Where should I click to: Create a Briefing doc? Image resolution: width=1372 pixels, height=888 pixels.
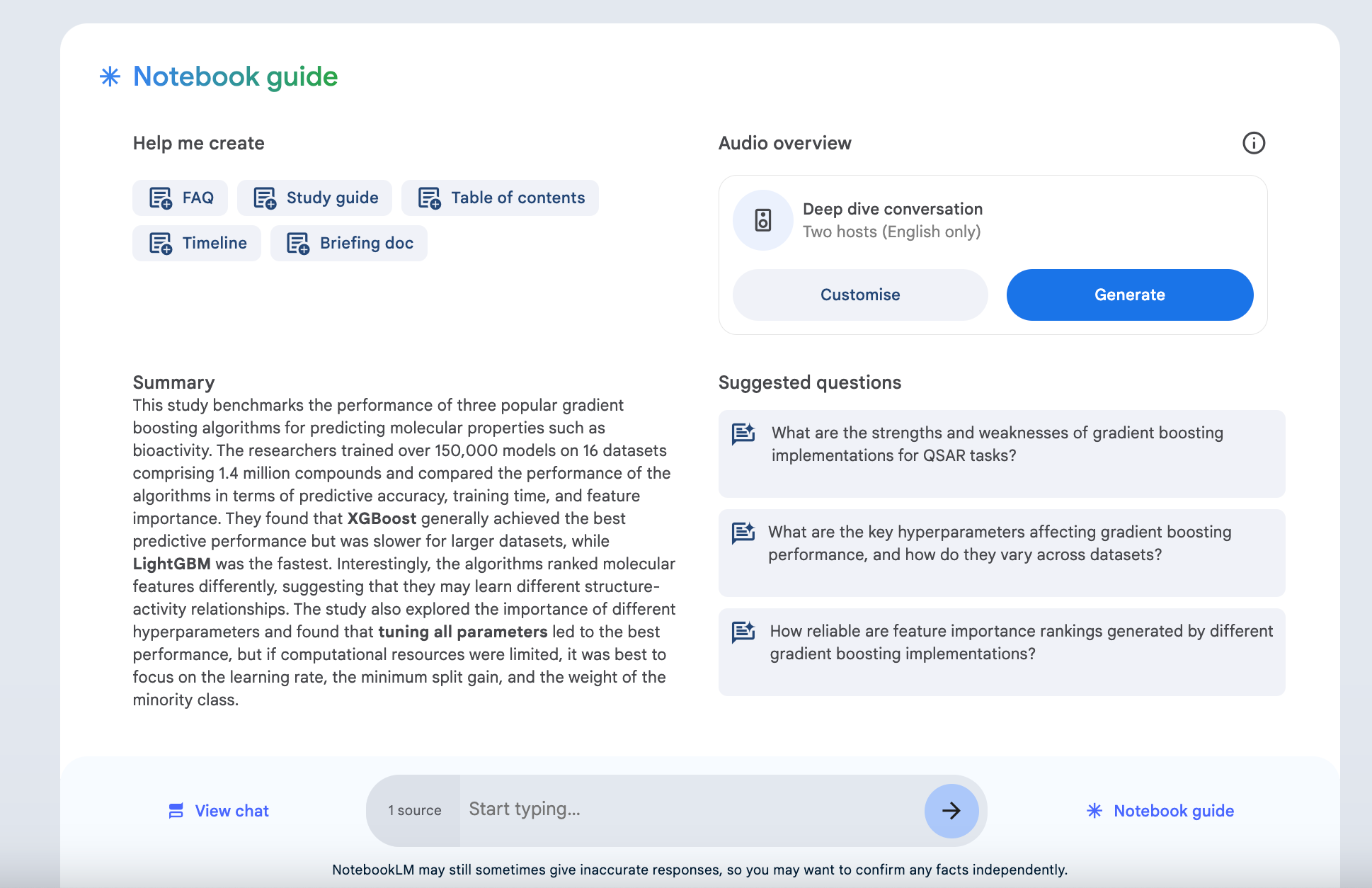point(349,243)
